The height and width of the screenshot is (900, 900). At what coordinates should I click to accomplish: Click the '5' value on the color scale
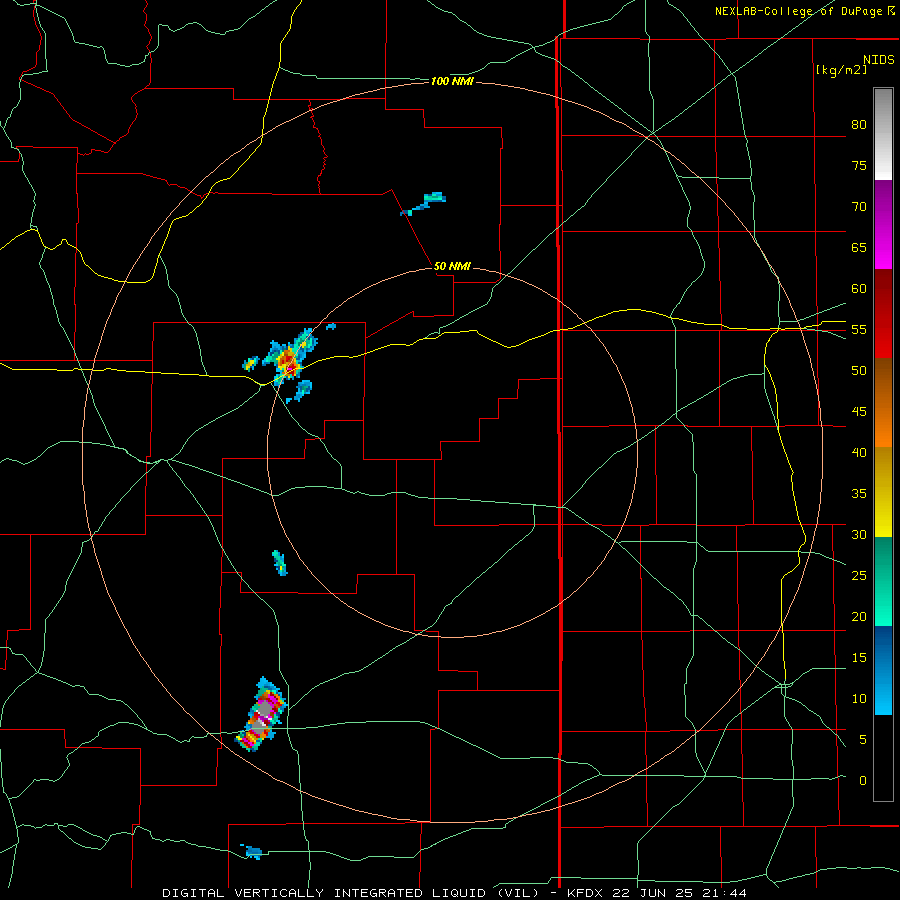pos(863,740)
